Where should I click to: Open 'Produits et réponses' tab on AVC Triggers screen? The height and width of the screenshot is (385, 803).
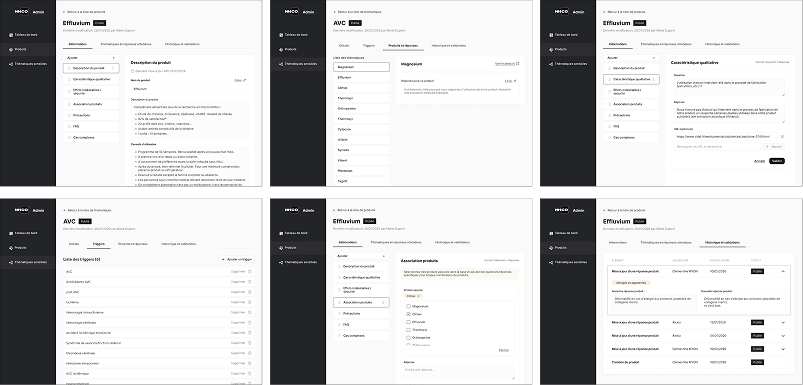(x=133, y=244)
